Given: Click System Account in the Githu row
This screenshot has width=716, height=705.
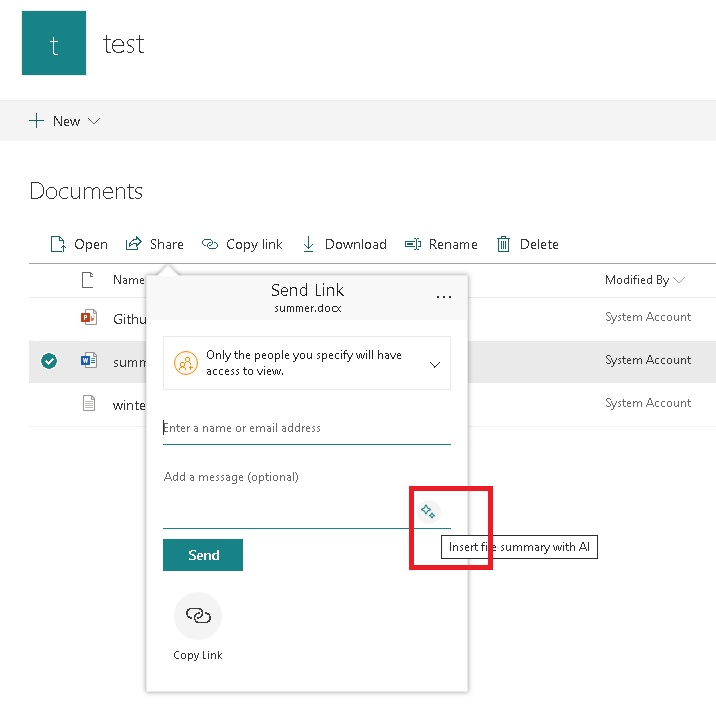Looking at the screenshot, I should coord(648,317).
